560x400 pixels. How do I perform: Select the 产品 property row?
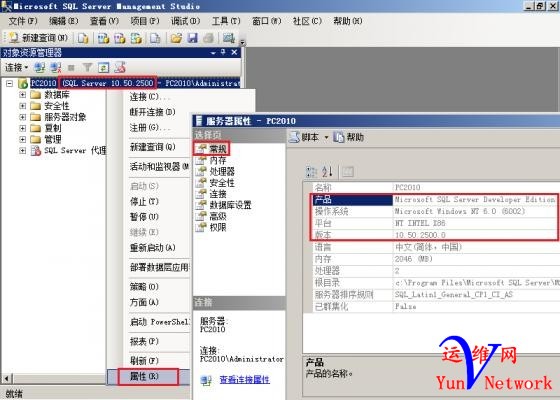pos(435,200)
